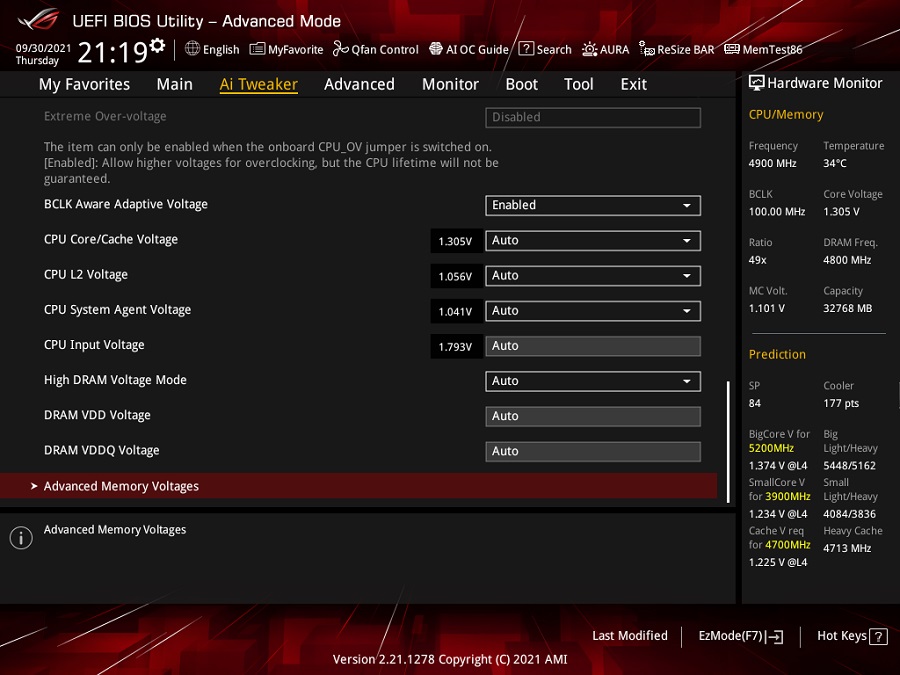The image size is (900, 675).
Task: Click the 1.305V CPU Core/Cache reading
Action: point(455,241)
